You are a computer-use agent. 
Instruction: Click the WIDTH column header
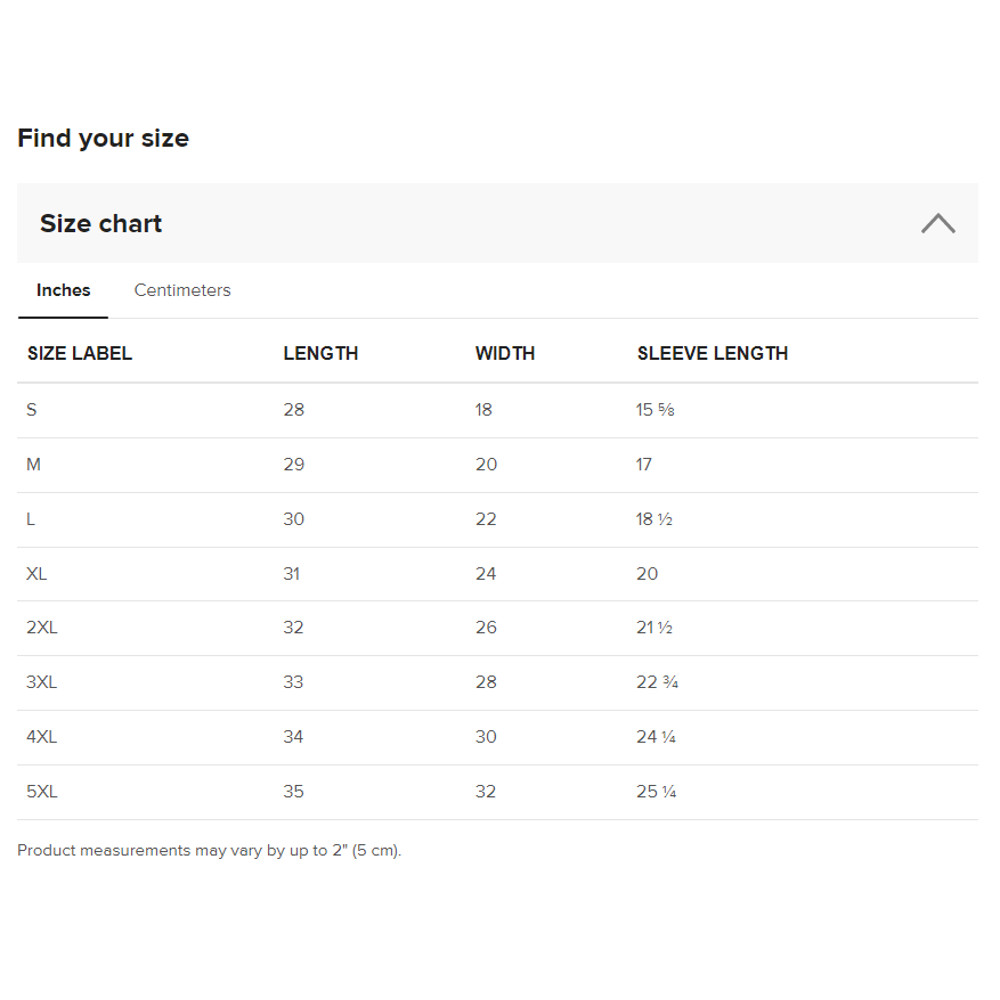(x=505, y=353)
